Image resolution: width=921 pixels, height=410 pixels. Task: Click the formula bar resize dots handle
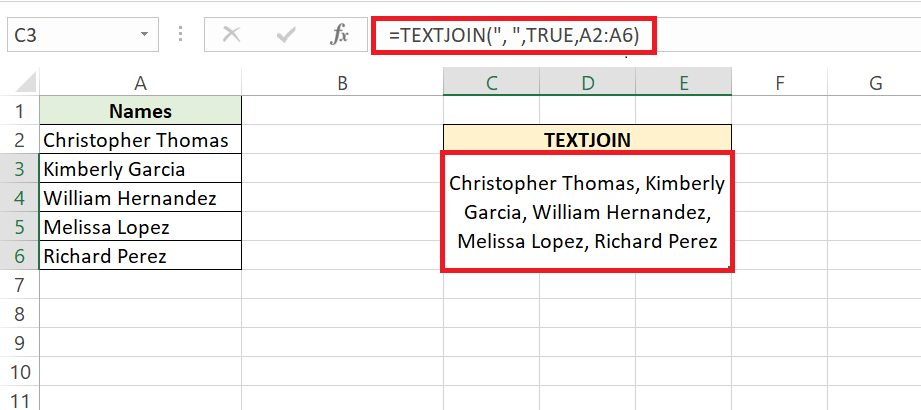pos(180,35)
